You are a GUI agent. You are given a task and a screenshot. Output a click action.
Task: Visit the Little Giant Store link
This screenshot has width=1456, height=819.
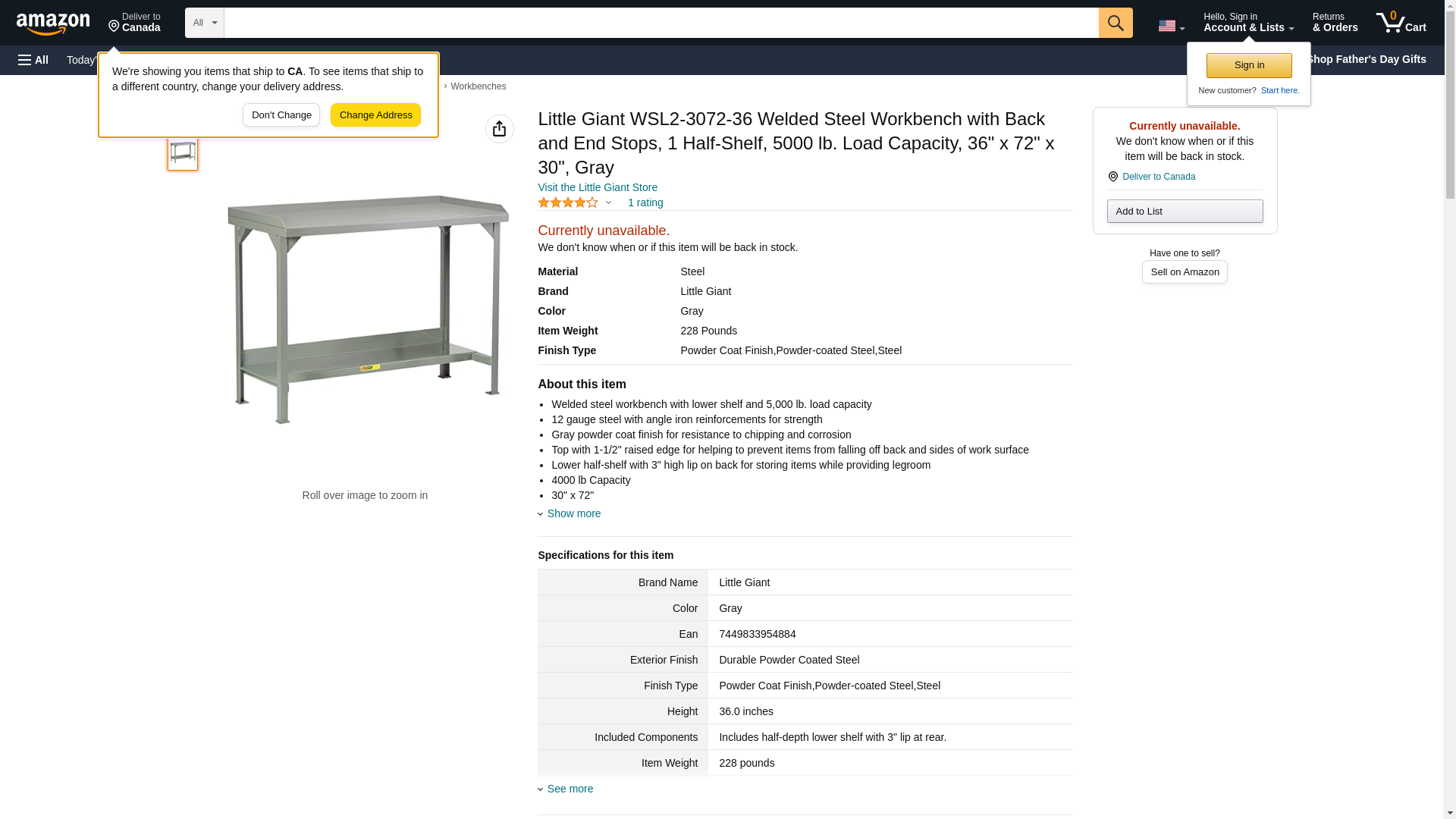(x=598, y=187)
